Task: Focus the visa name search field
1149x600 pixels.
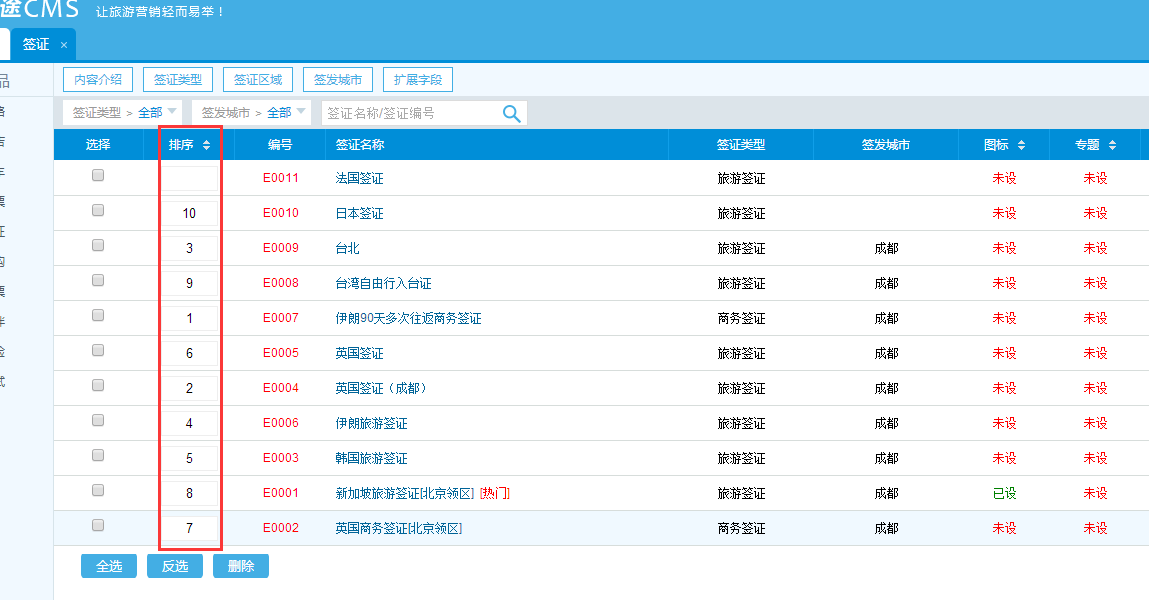Action: click(x=410, y=114)
